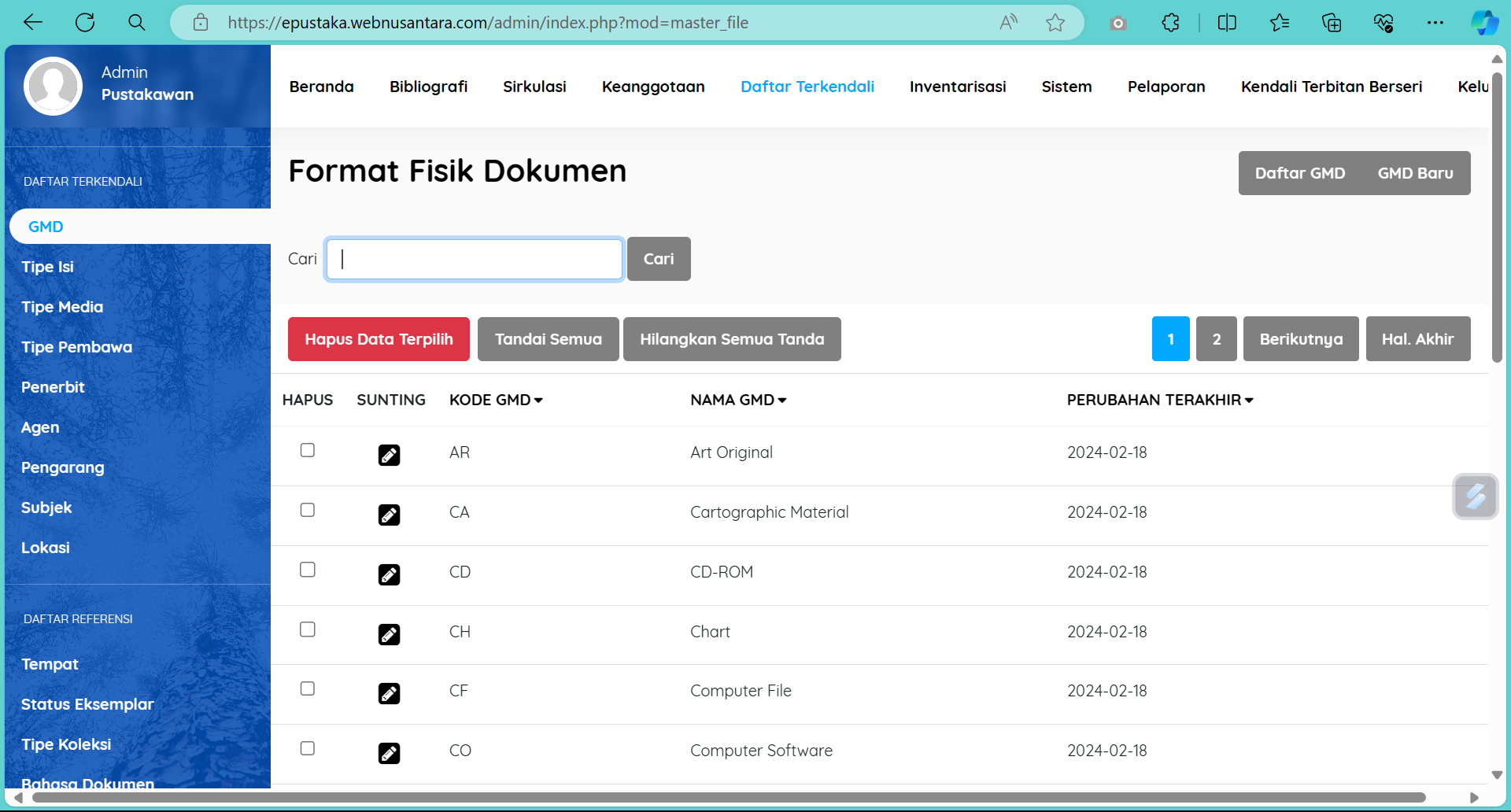Viewport: 1511px width, 812px height.
Task: Toggle Read aloud icon in address bar
Action: click(x=1008, y=23)
